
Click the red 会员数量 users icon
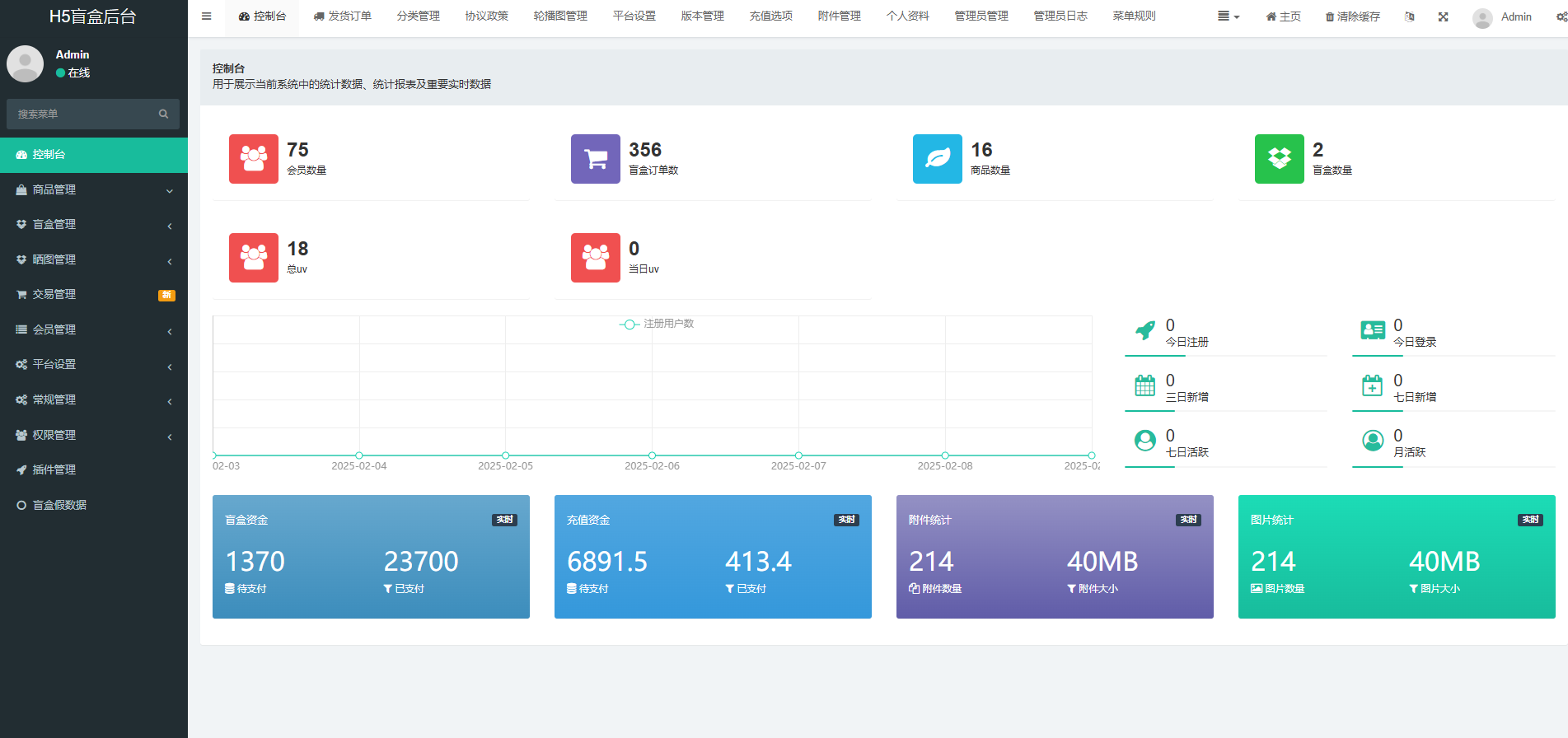(254, 159)
